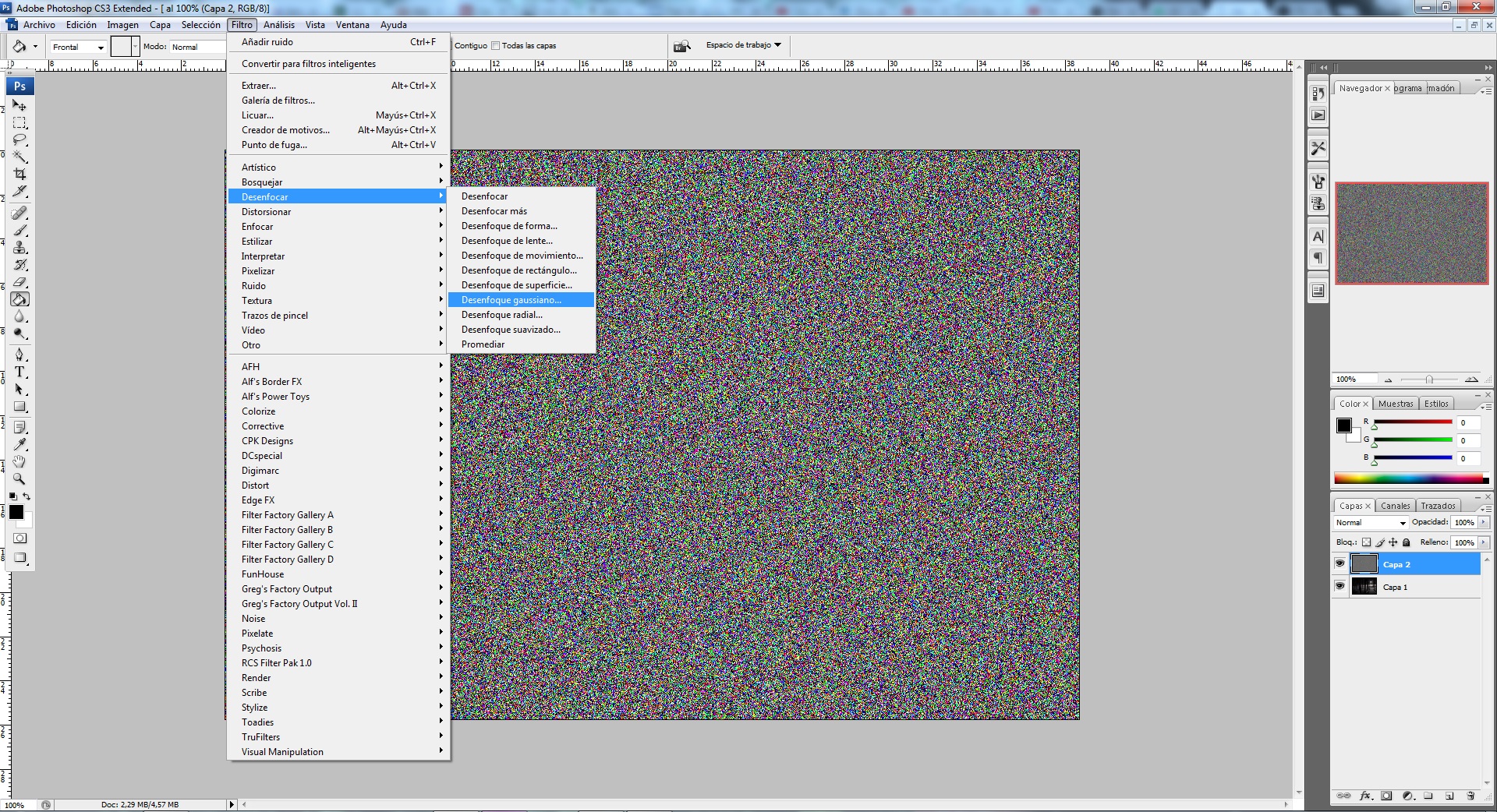Select the Lasso tool

point(19,139)
